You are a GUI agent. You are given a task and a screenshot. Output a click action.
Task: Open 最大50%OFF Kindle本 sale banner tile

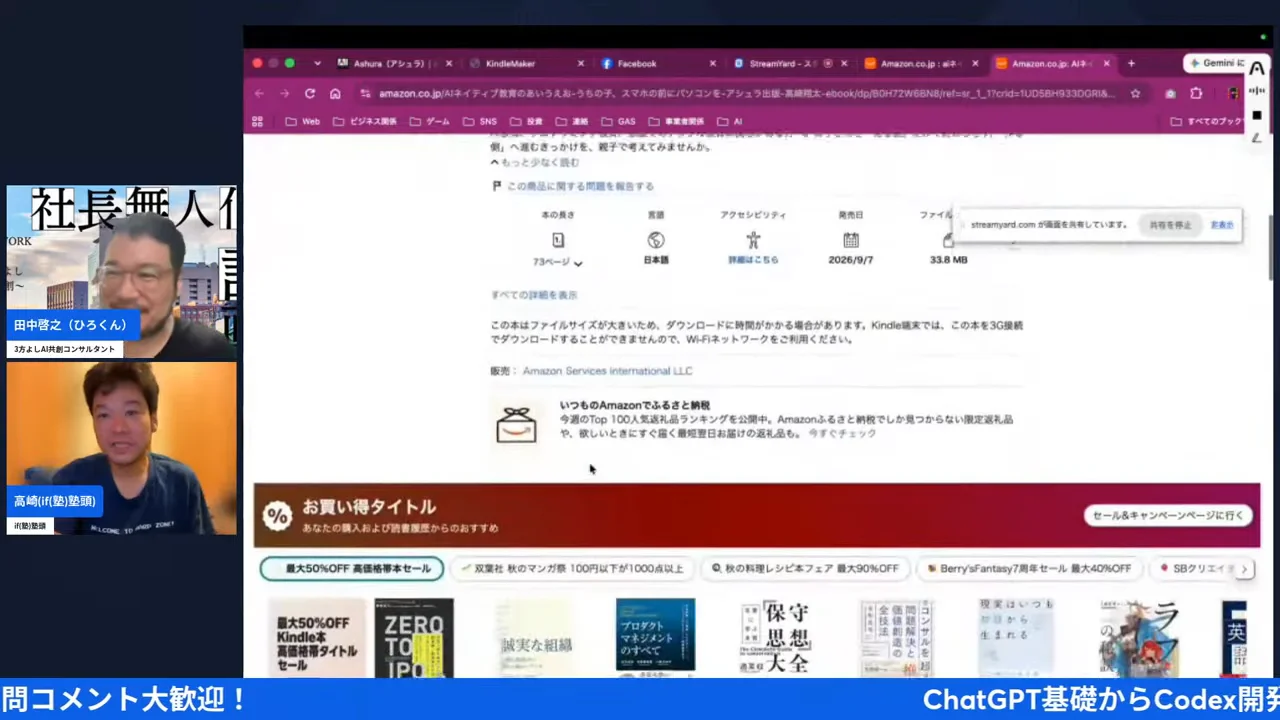pos(316,638)
